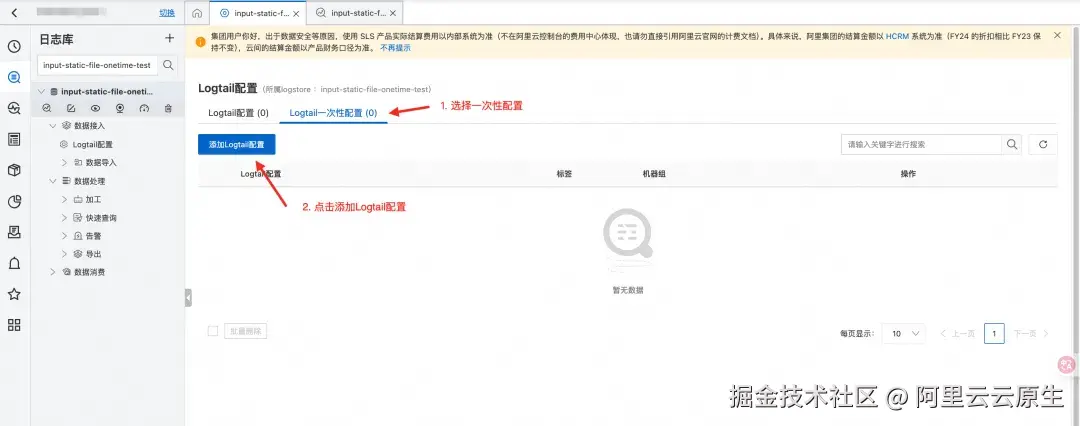This screenshot has height=426, width=1080.
Task: Expand the 快速查询 tree node
Action: pos(65,217)
